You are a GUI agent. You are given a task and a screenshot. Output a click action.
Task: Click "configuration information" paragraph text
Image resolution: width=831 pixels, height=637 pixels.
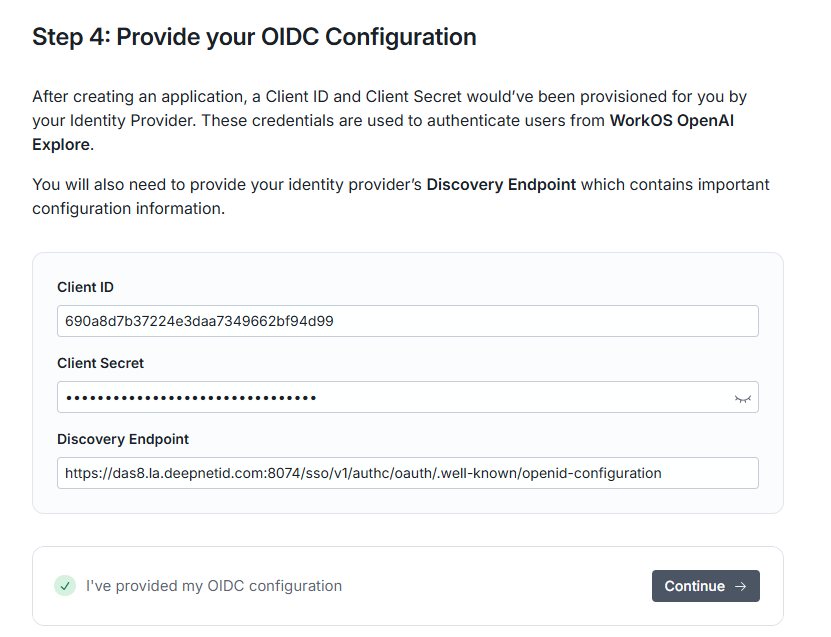coord(128,209)
